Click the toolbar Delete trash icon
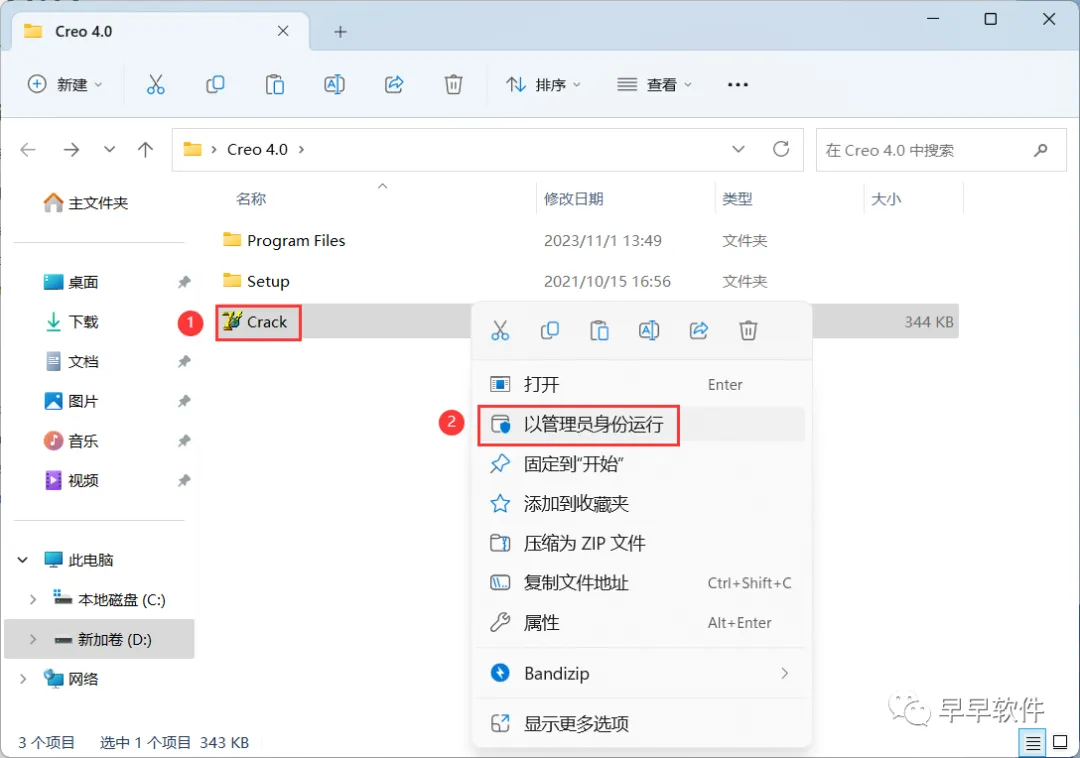Viewport: 1080px width, 758px height. [453, 85]
